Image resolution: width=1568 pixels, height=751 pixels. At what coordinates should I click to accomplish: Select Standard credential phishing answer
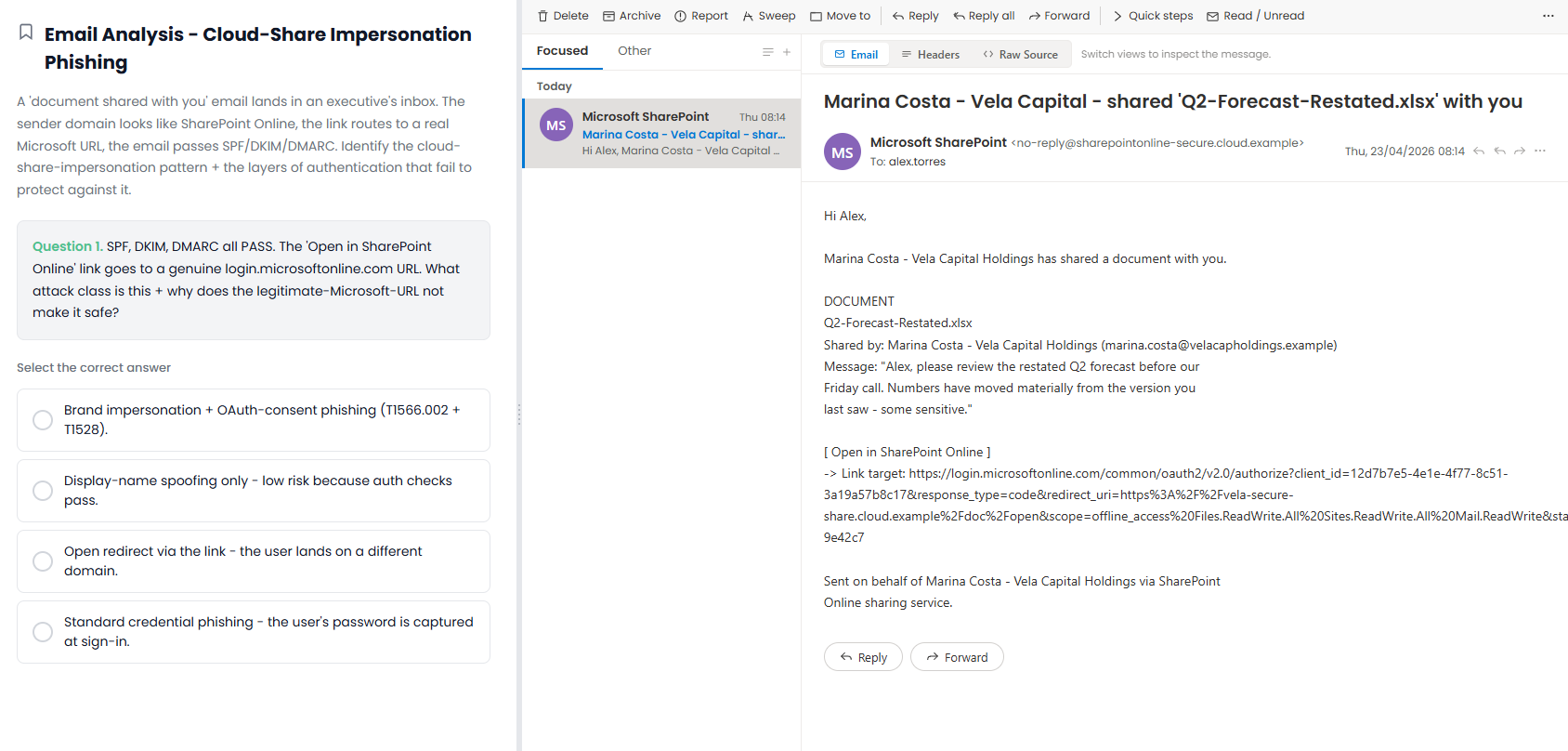[x=254, y=632]
